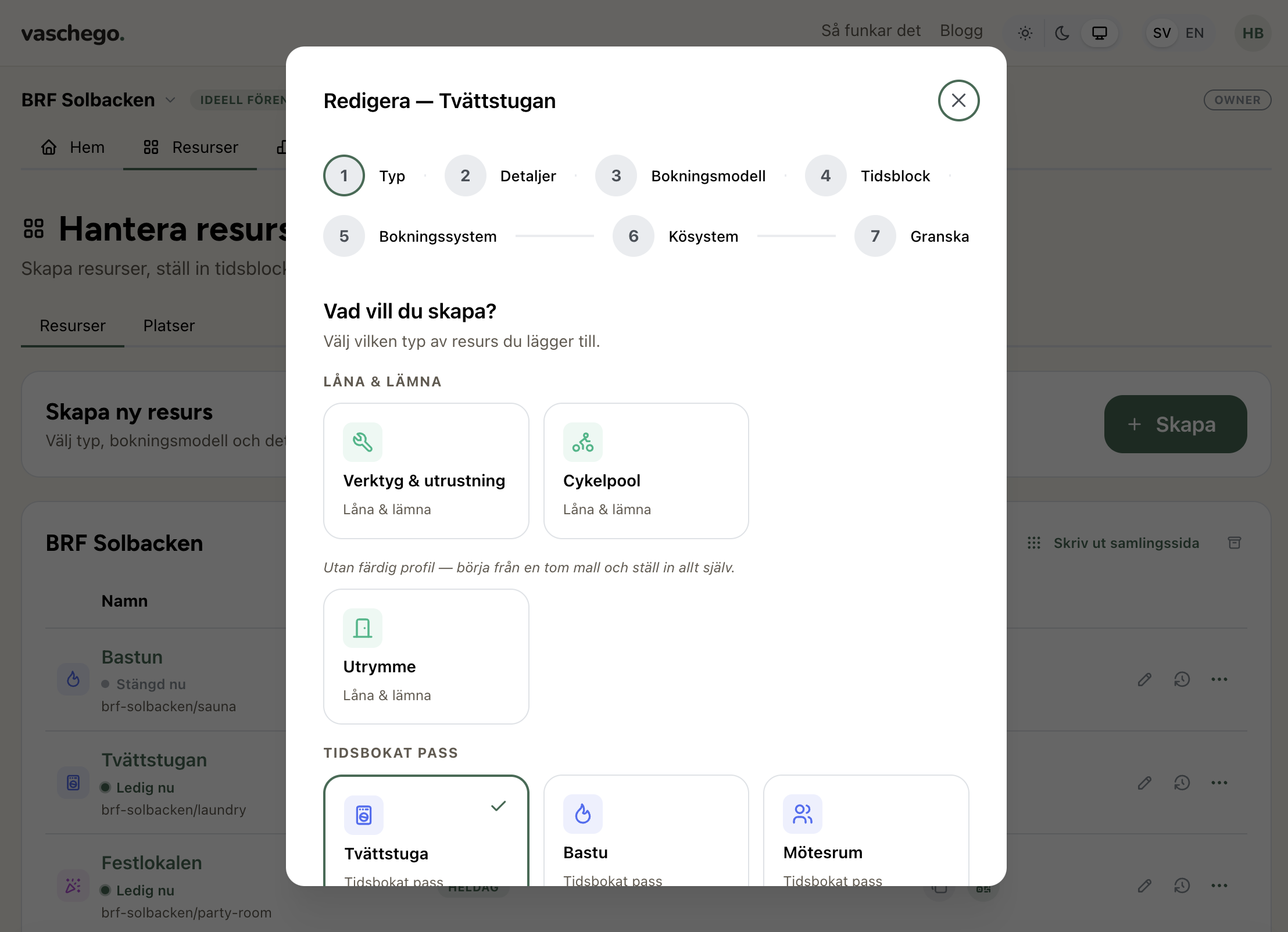Click the archive icon beside Skriv ut samlingssida
The width and height of the screenshot is (1288, 932).
coord(1235,543)
